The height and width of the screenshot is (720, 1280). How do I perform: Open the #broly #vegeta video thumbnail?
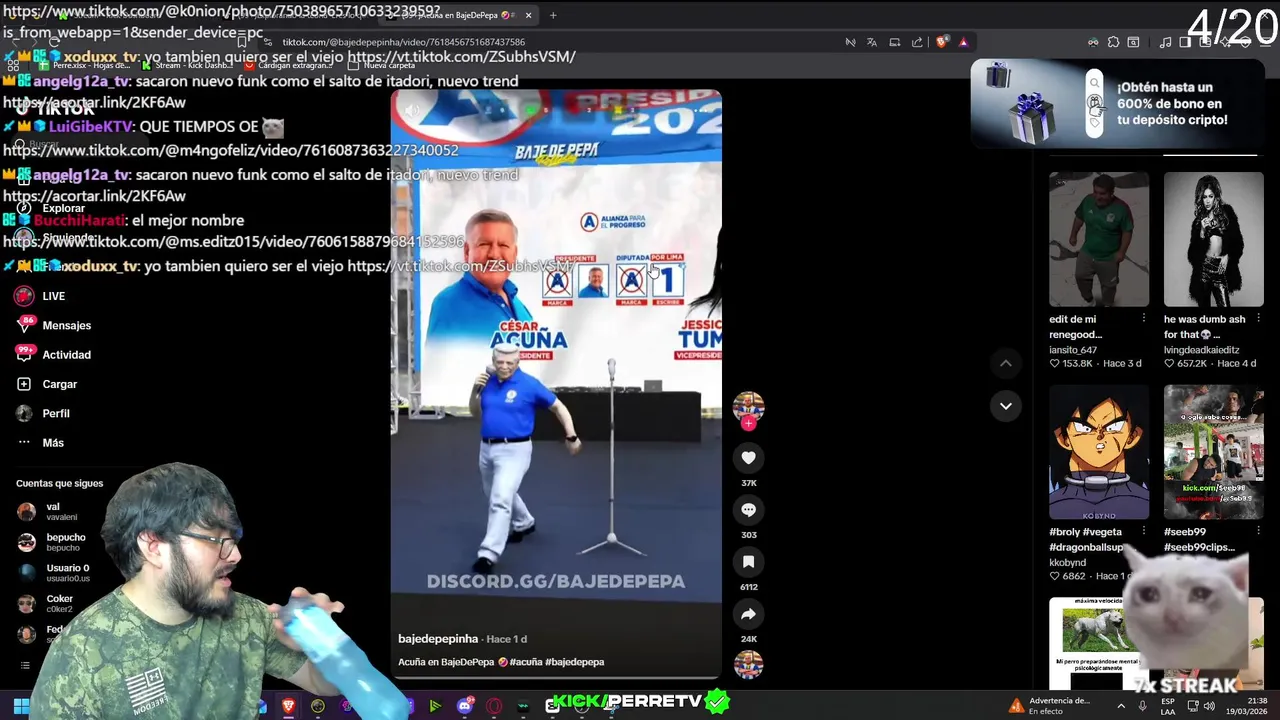click(1099, 452)
